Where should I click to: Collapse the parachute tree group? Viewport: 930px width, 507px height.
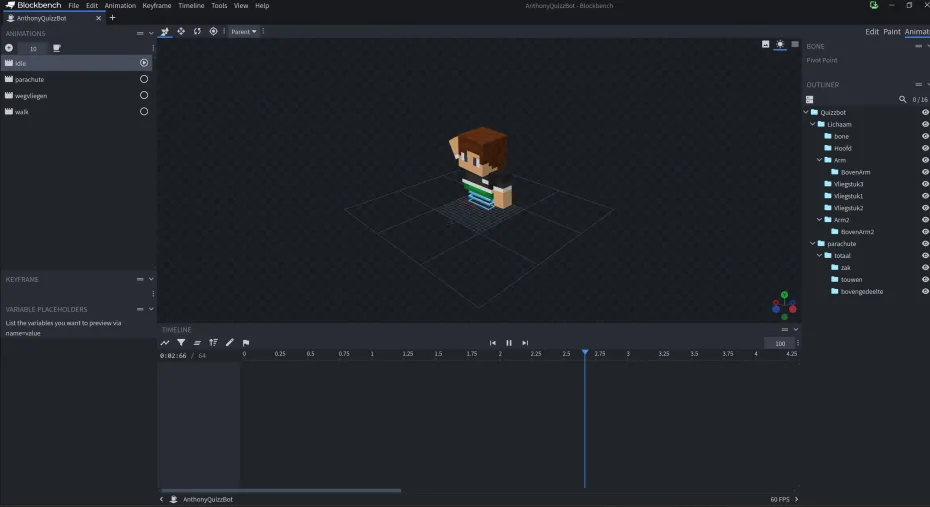(813, 244)
